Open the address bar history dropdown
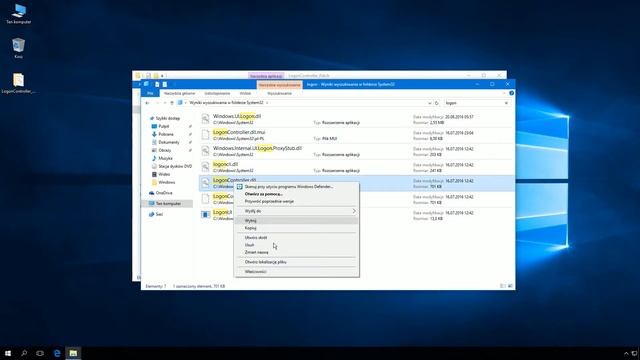640x360 pixels. pos(429,103)
